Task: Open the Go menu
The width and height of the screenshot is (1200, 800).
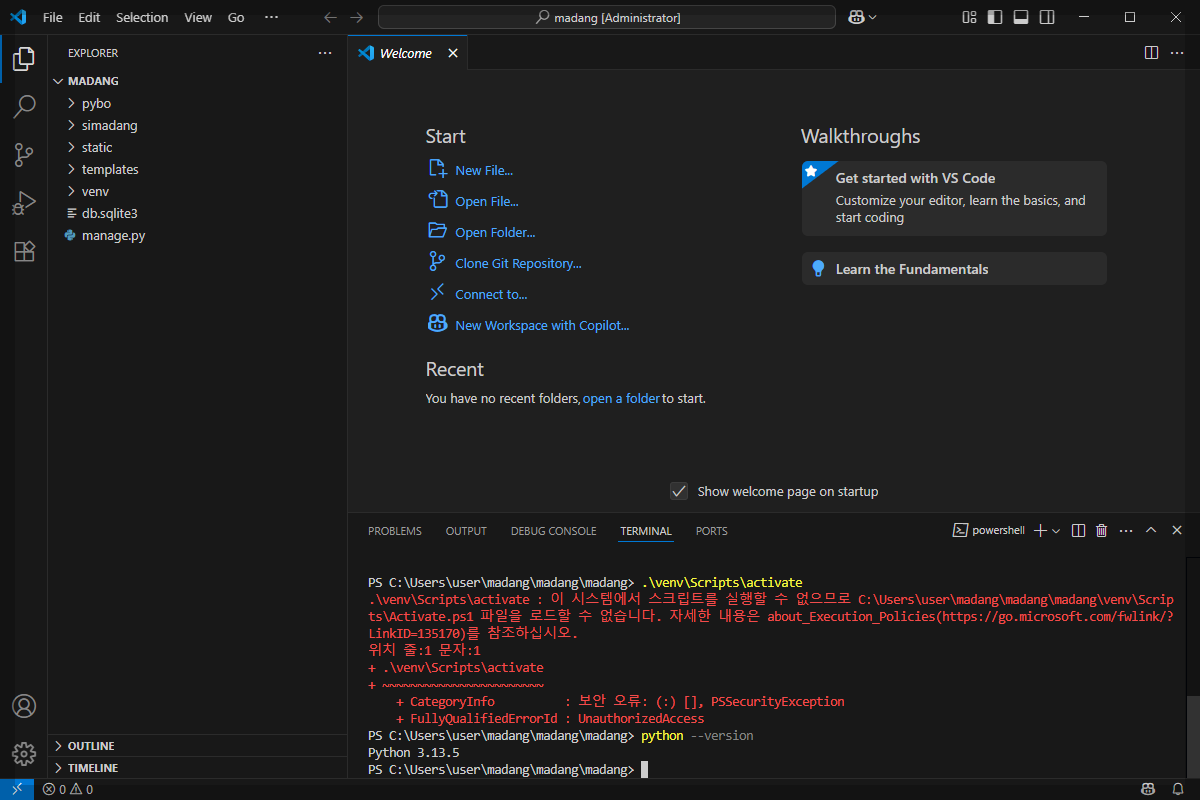Action: [x=236, y=17]
